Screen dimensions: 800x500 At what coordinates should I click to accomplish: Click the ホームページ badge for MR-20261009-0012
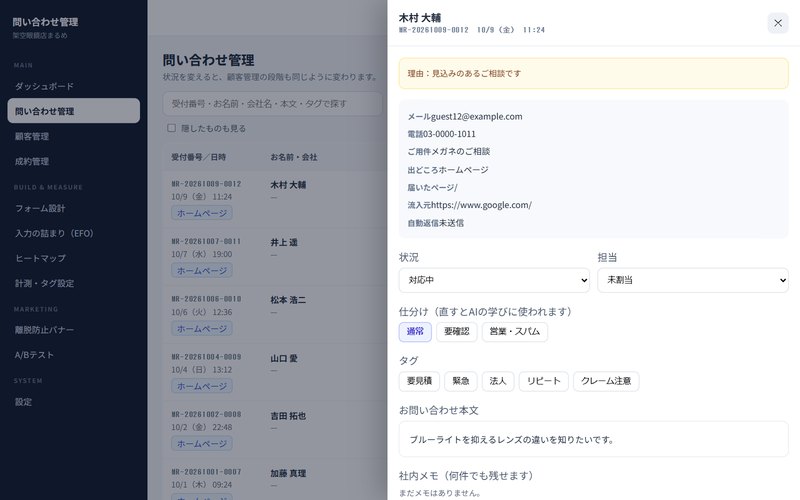202,213
